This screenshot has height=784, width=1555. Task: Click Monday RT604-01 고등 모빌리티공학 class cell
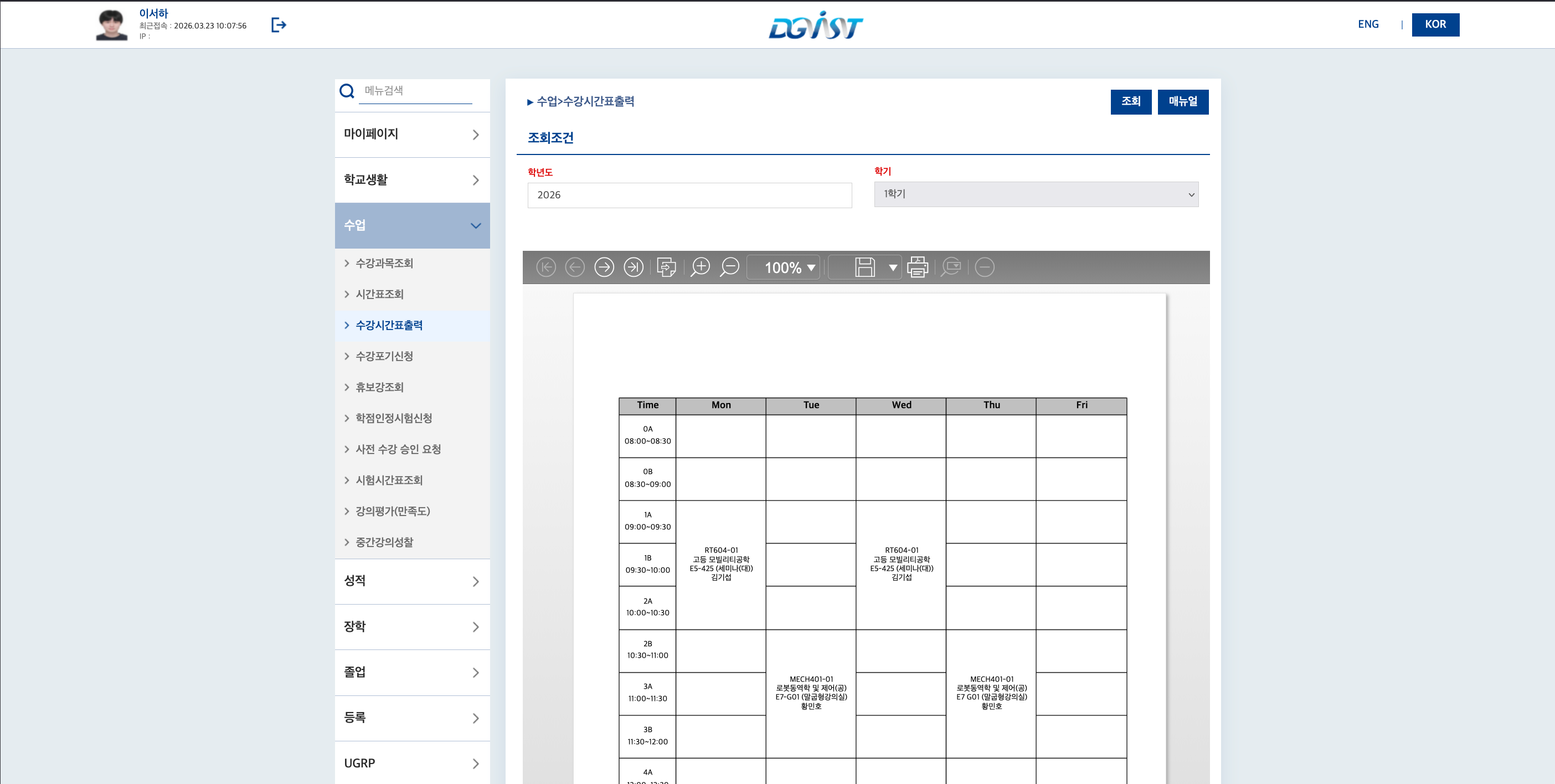(721, 564)
